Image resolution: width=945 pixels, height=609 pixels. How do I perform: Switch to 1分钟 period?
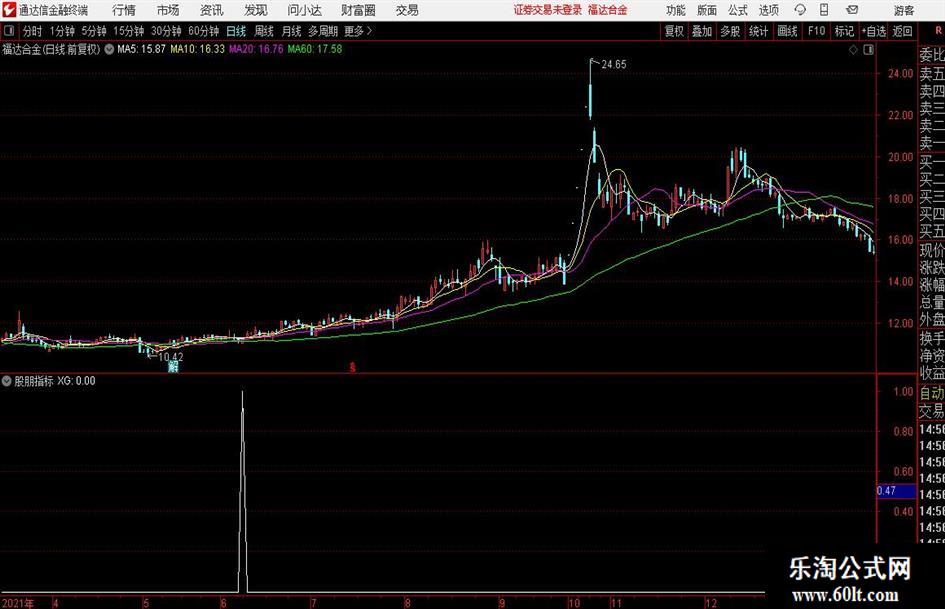pos(62,31)
